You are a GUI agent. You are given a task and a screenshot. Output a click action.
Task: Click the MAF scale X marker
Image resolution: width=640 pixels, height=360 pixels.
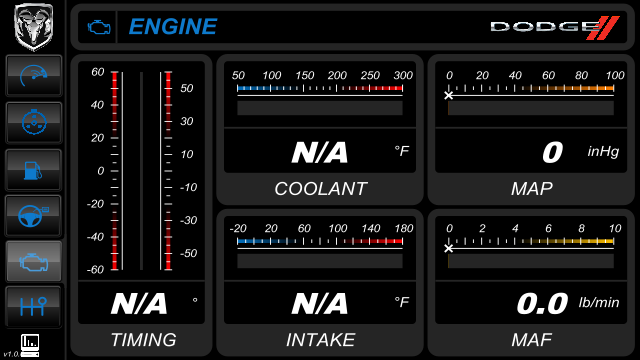tap(449, 248)
